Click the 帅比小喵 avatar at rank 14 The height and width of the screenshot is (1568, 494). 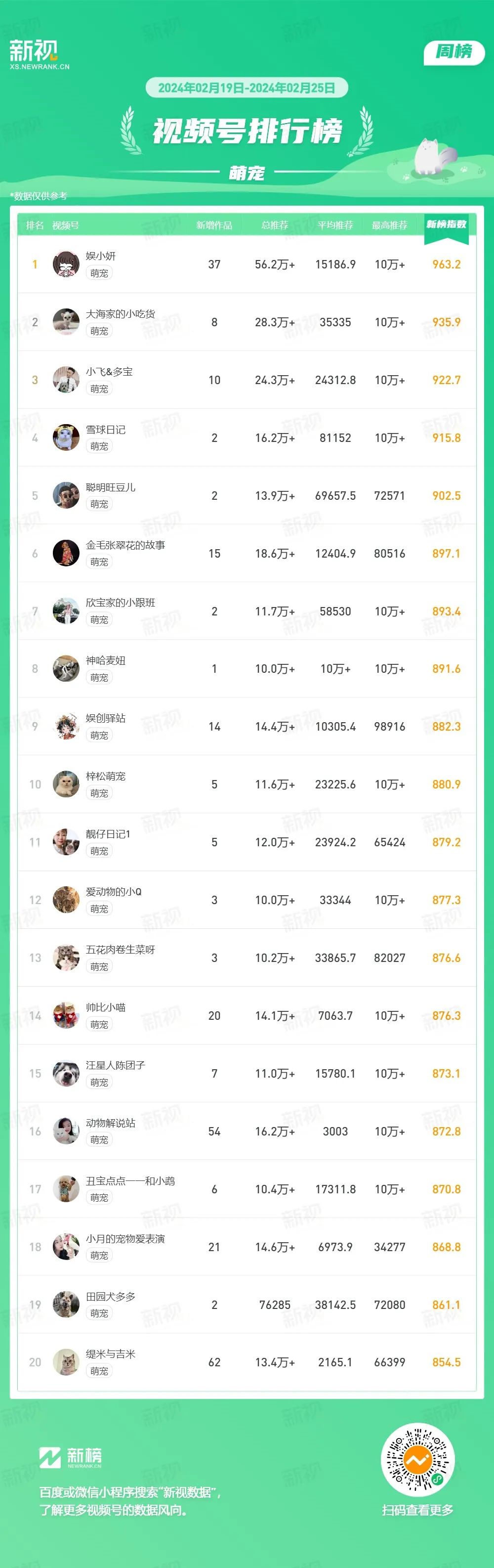[x=66, y=1016]
